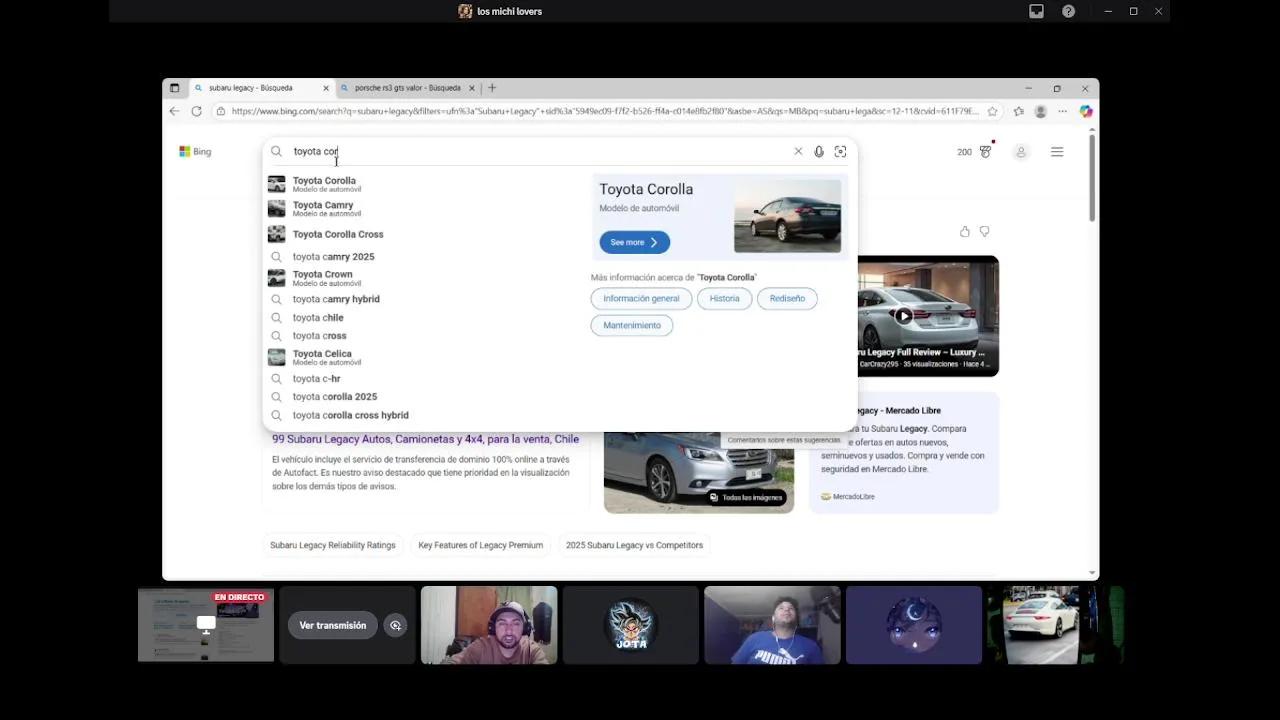Screen dimensions: 1280x720
Task: Click Comentarios sobre estas sugerencias
Action: 784,440
